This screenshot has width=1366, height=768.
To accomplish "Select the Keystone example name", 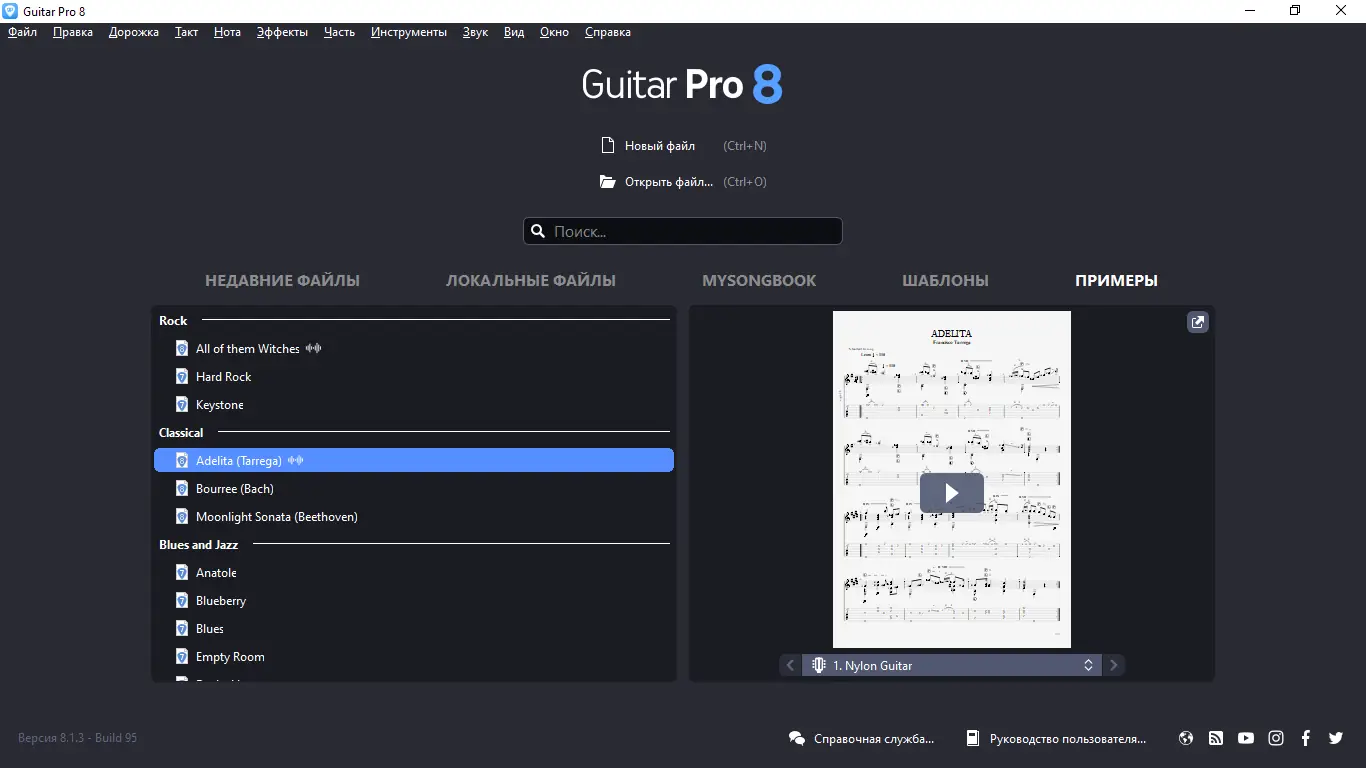I will [x=220, y=405].
